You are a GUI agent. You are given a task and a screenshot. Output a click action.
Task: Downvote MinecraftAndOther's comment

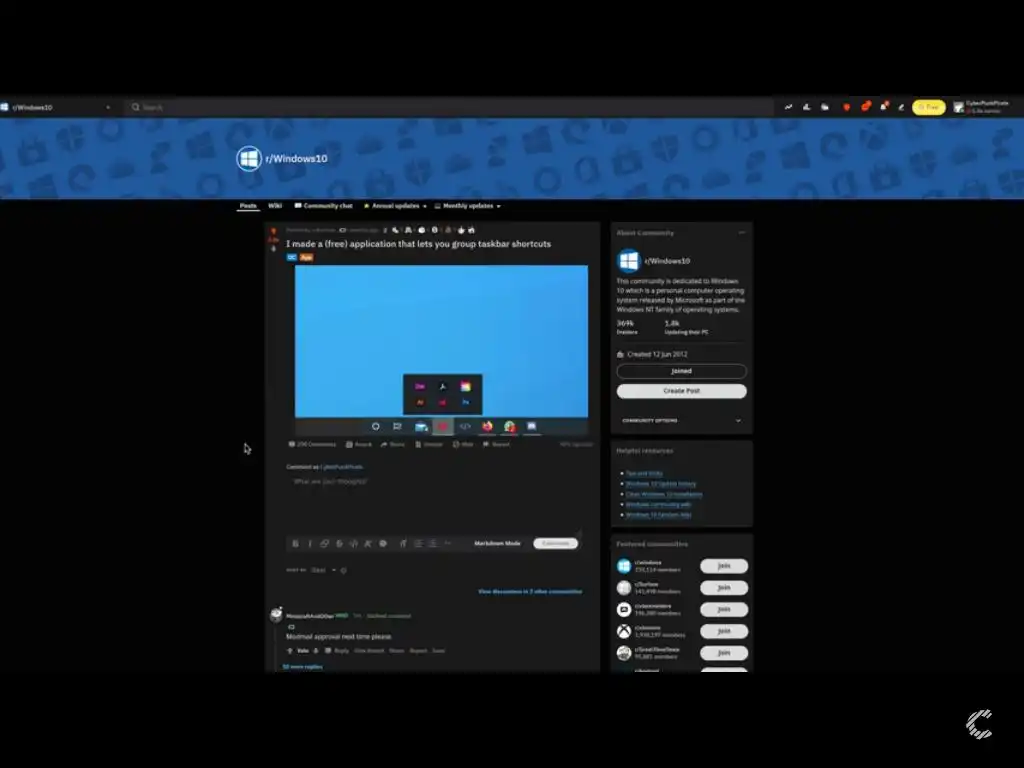[316, 650]
